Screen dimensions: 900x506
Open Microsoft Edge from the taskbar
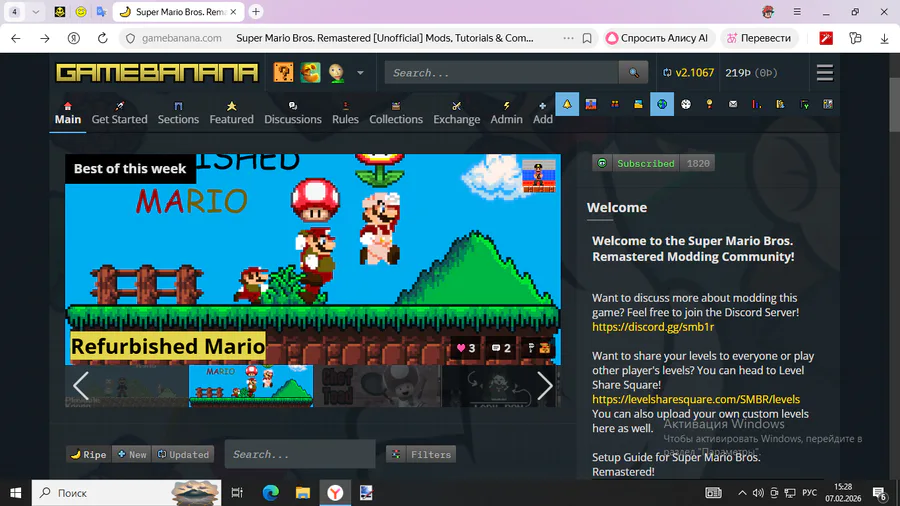pos(270,493)
